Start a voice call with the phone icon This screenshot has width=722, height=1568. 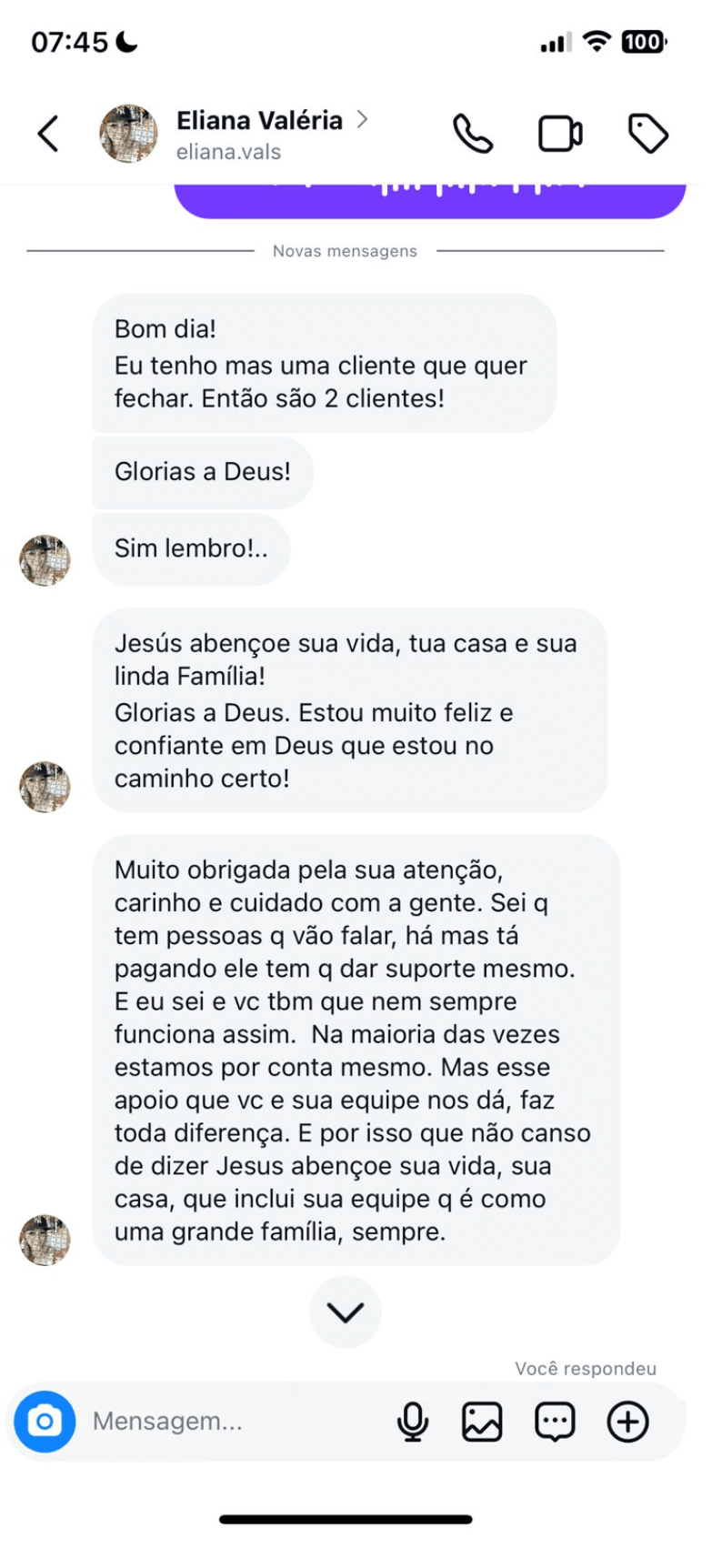[x=473, y=134]
